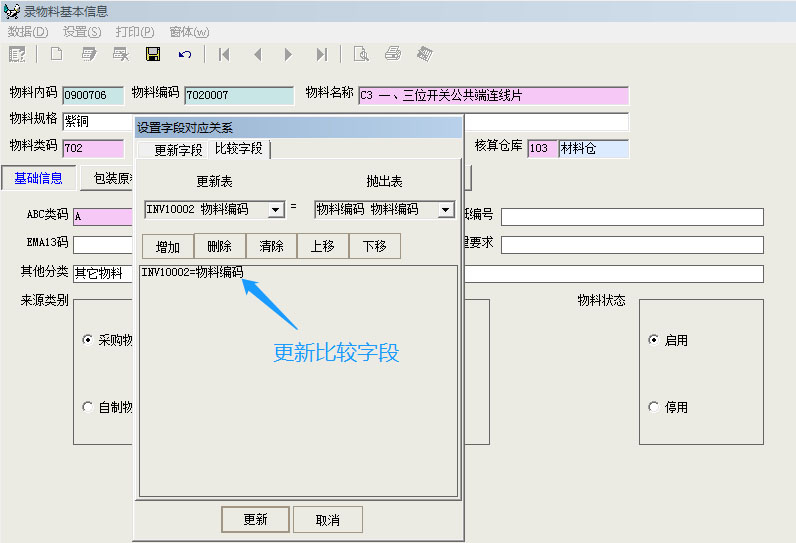This screenshot has height=543, width=796.
Task: Select the 启用 radio button
Action: (x=654, y=340)
